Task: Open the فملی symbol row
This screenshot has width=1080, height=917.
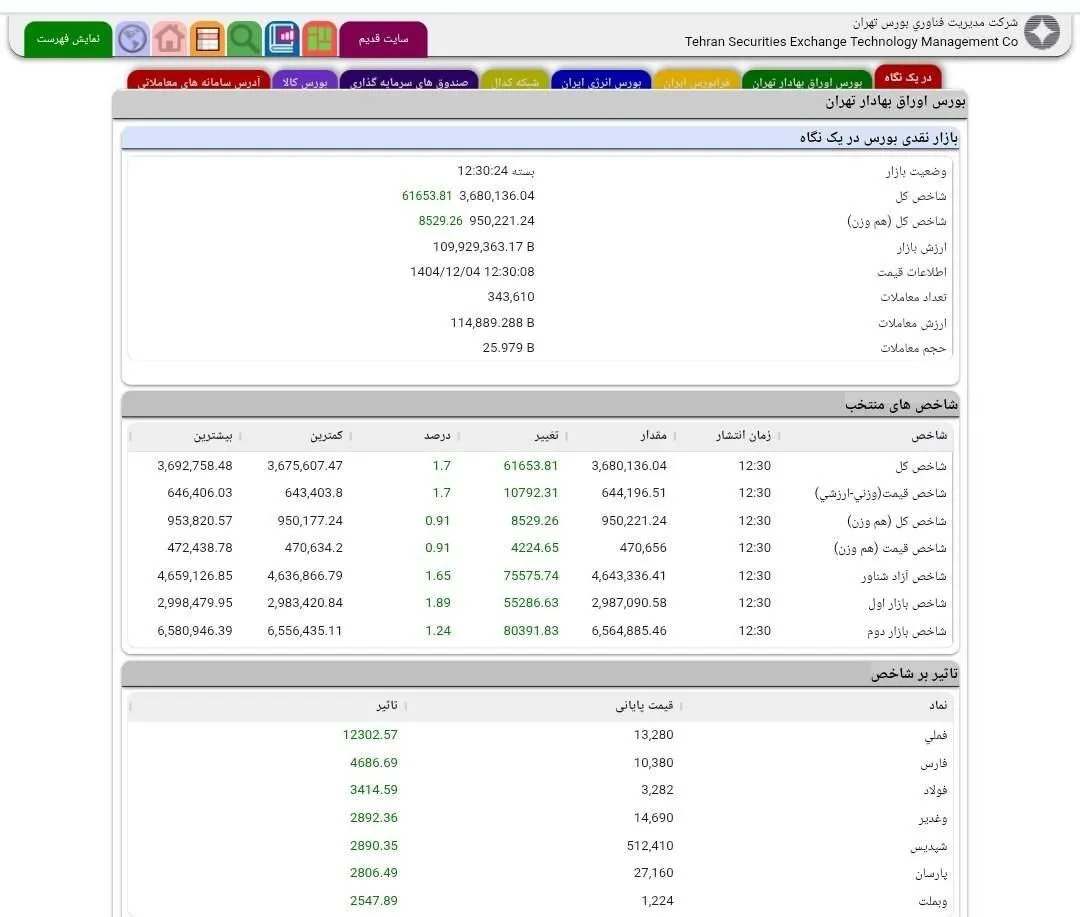Action: point(540,735)
